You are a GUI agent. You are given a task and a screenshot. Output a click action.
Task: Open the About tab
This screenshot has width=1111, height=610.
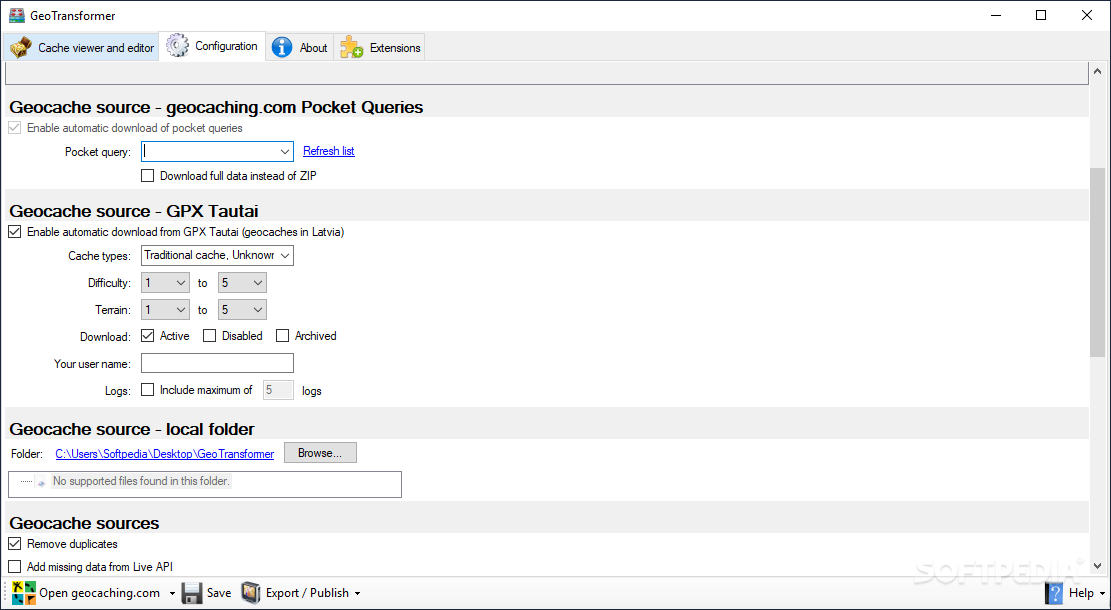coord(300,47)
